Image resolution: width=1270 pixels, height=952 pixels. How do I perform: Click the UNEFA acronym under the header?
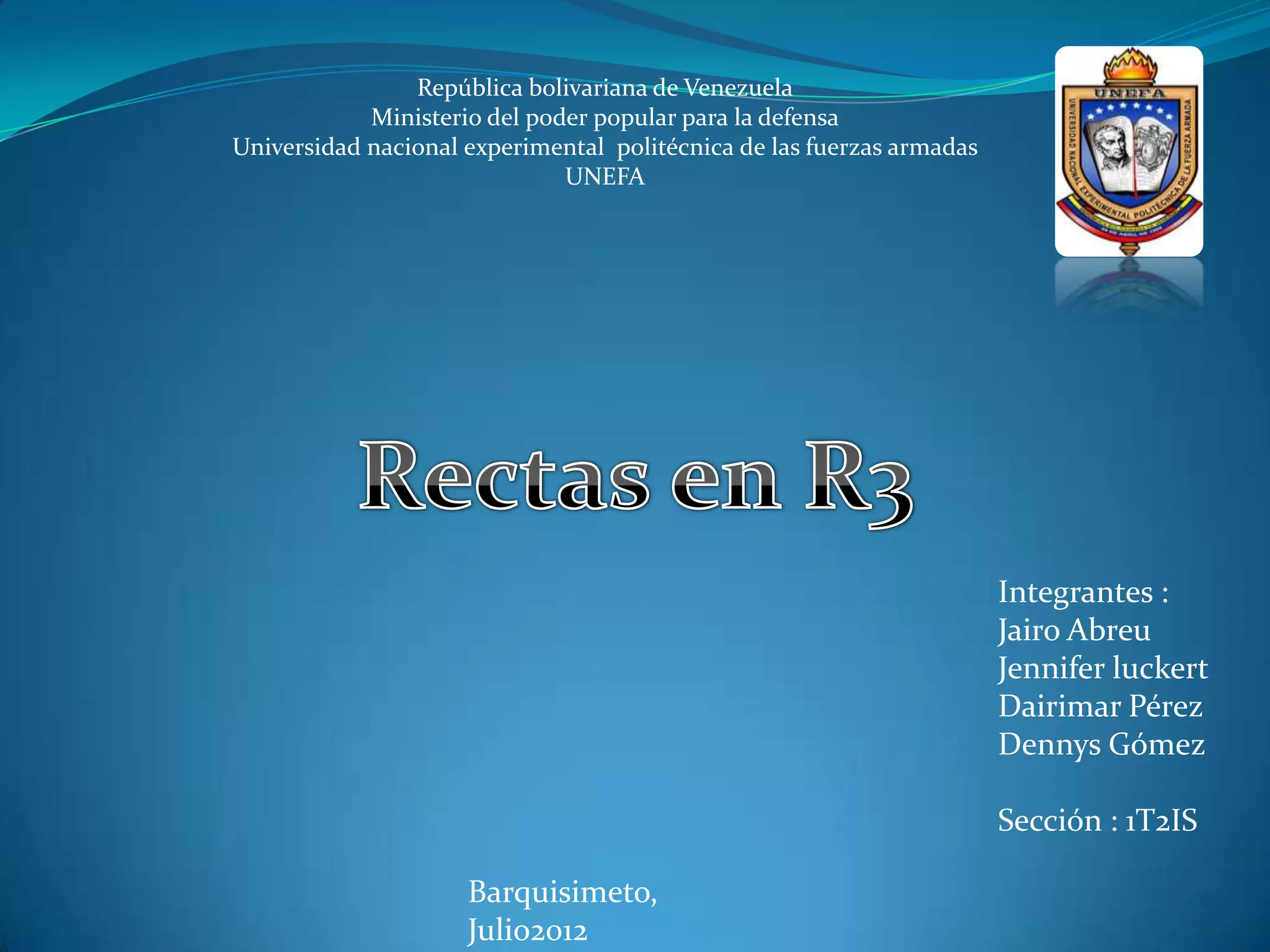click(x=605, y=177)
